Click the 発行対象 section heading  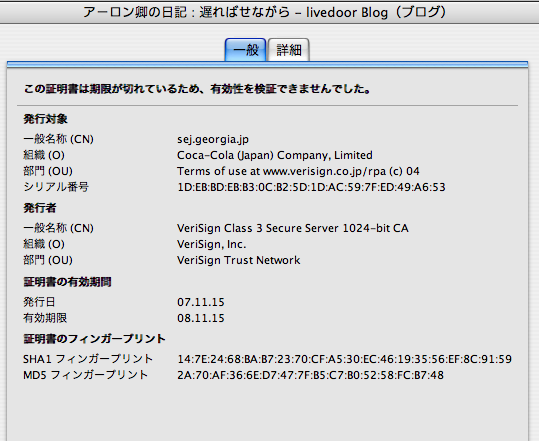pos(45,119)
